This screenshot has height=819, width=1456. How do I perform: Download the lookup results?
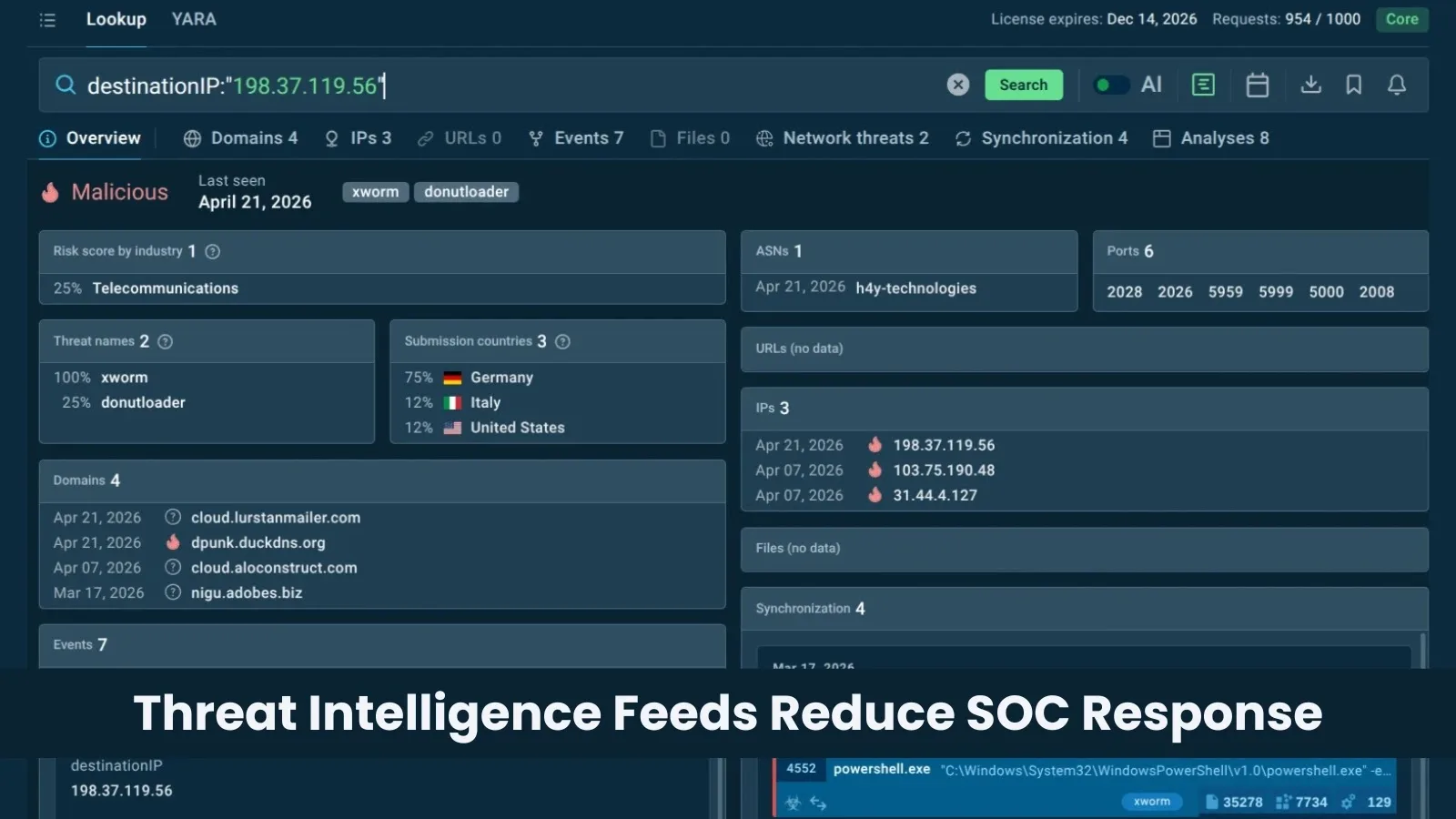tap(1310, 85)
